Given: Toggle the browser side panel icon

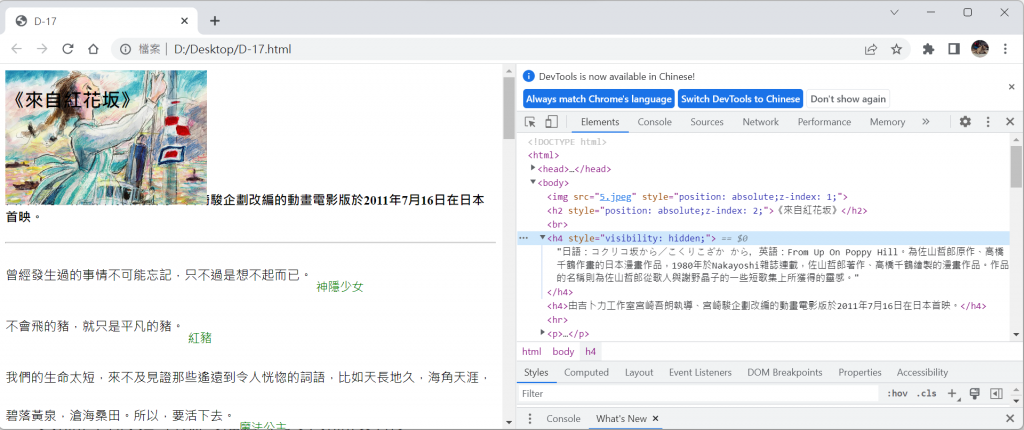Looking at the screenshot, I should click(953, 49).
